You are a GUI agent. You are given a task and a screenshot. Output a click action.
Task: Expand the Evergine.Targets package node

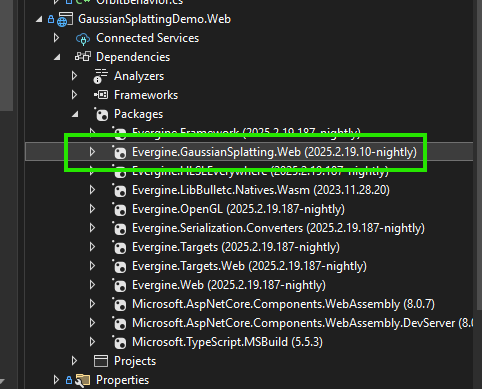click(92, 247)
